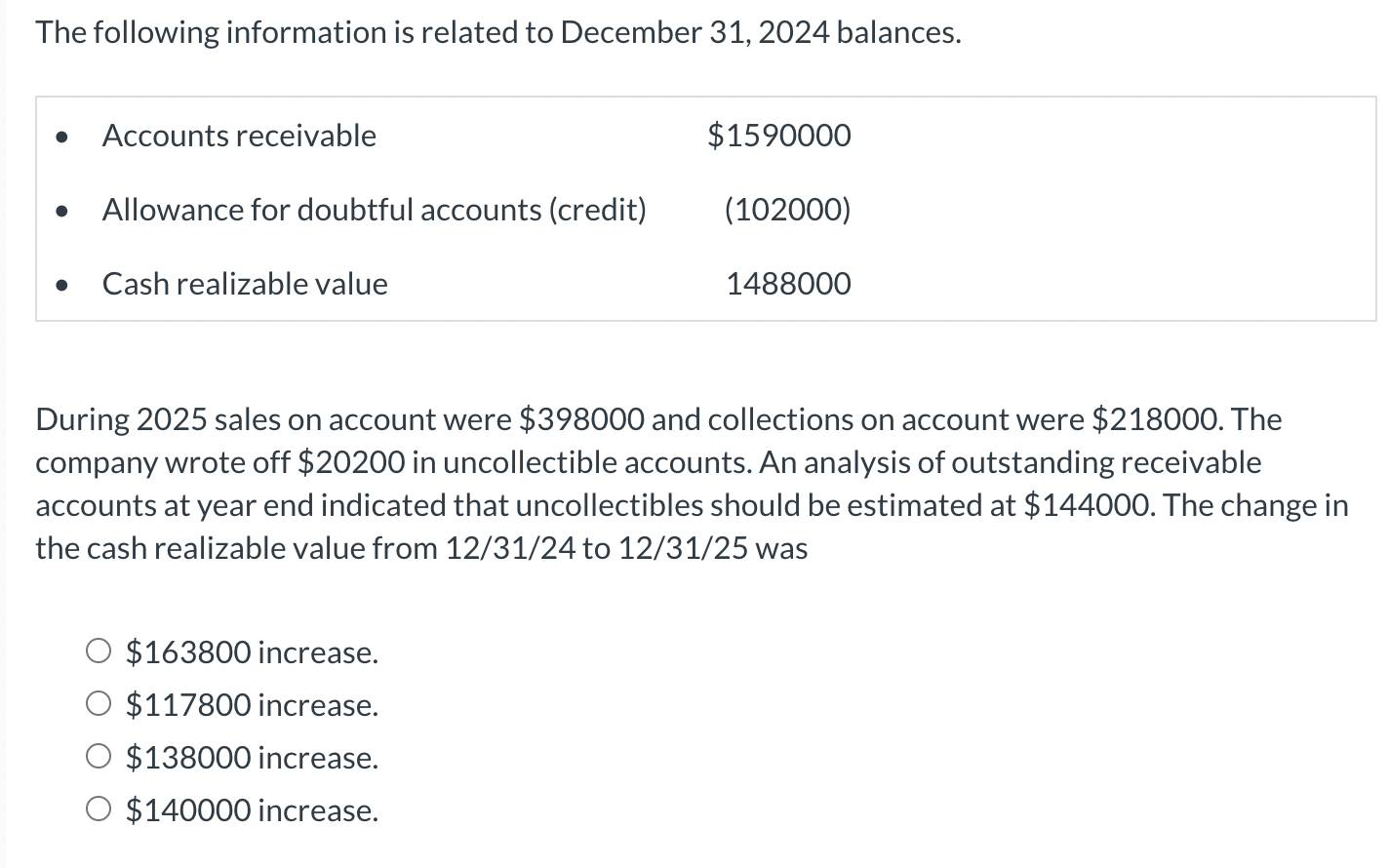Click the (102000) allowance amount
The height and width of the screenshot is (868, 1389).
pyautogui.click(x=787, y=210)
